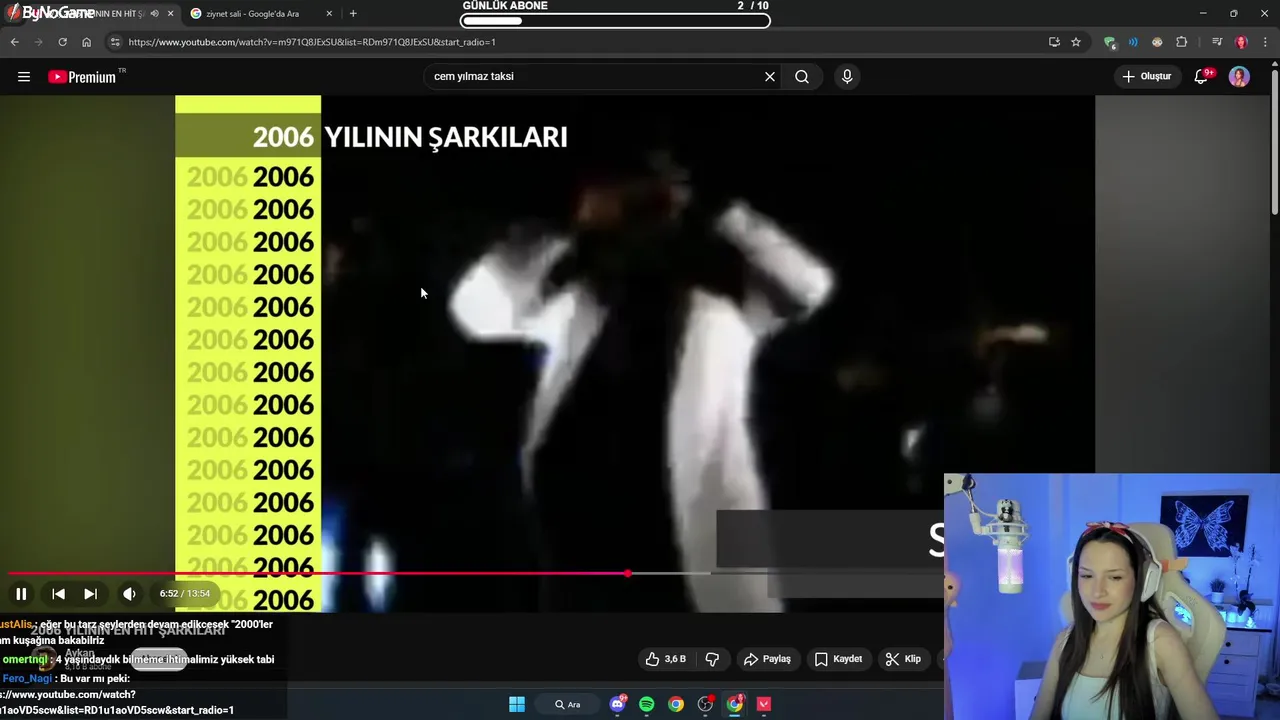Viewport: 1280px width, 720px height.
Task: Bookmark this page with the star
Action: pyautogui.click(x=1076, y=42)
